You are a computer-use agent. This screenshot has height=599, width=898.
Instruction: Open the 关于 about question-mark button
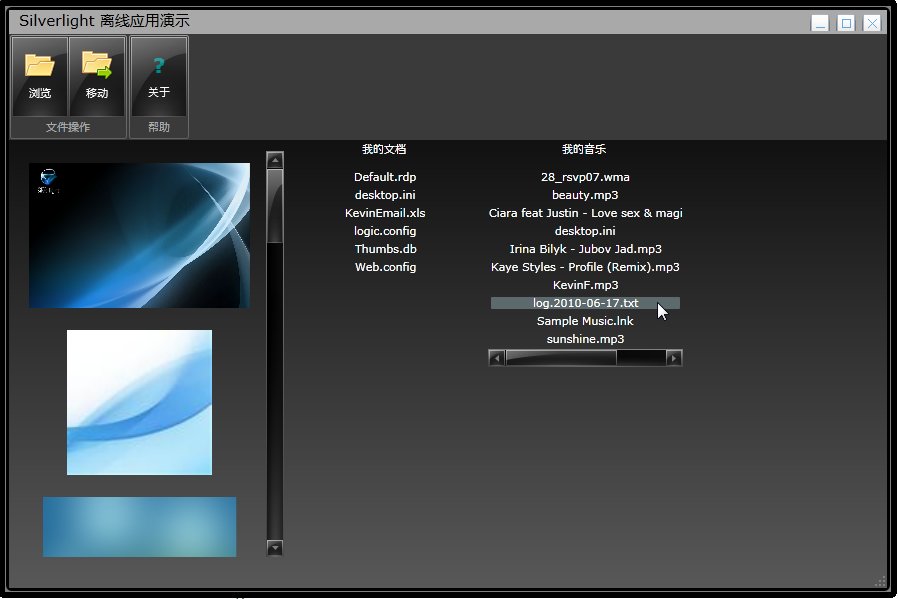click(x=159, y=76)
